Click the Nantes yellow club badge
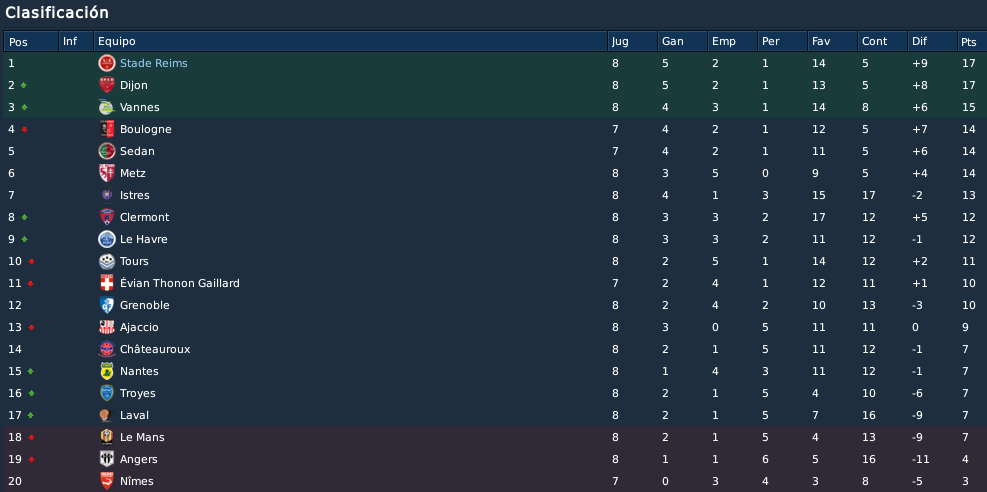Viewport: 987px width, 492px height. 106,371
